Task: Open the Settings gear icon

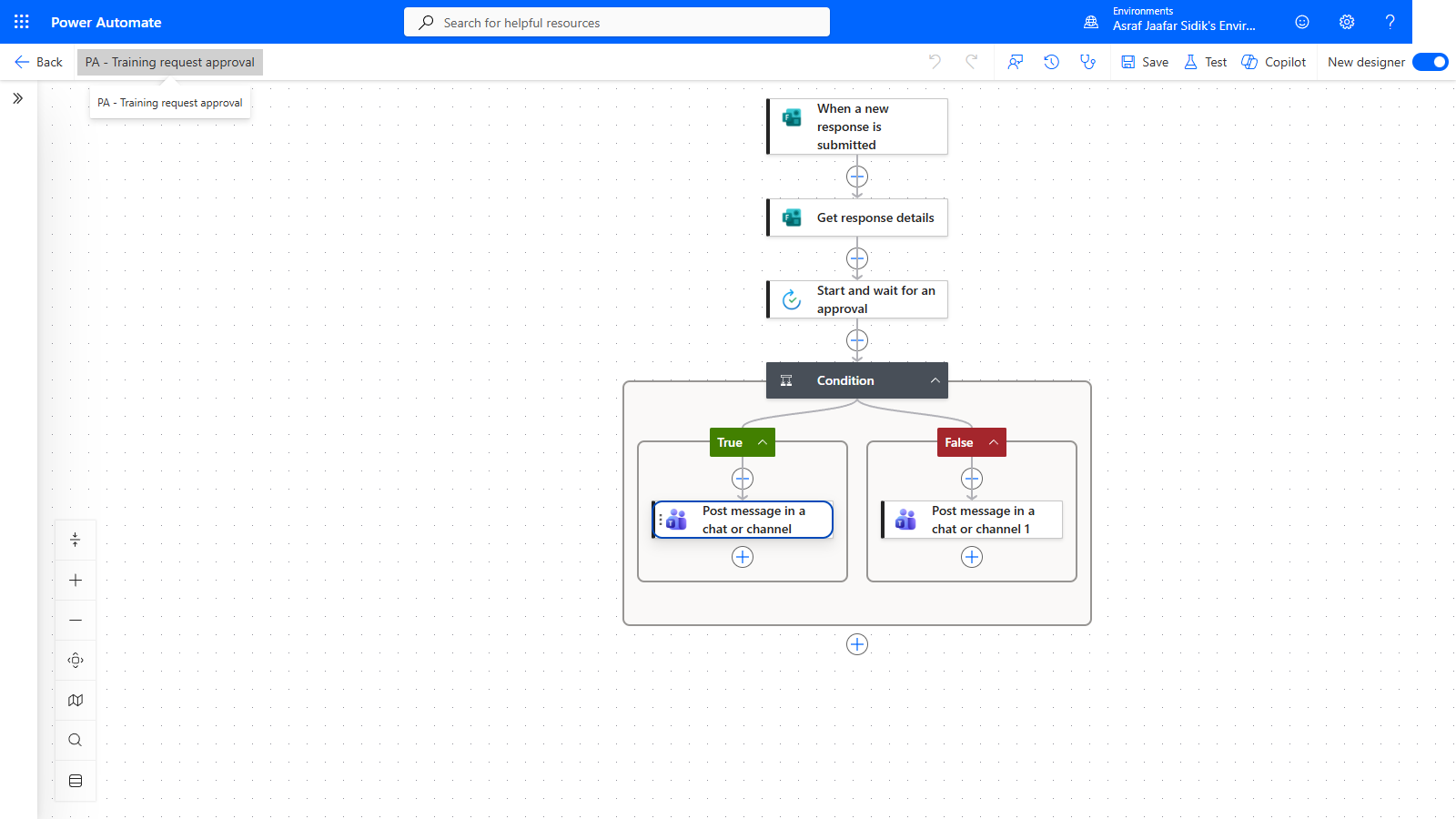Action: click(x=1347, y=22)
